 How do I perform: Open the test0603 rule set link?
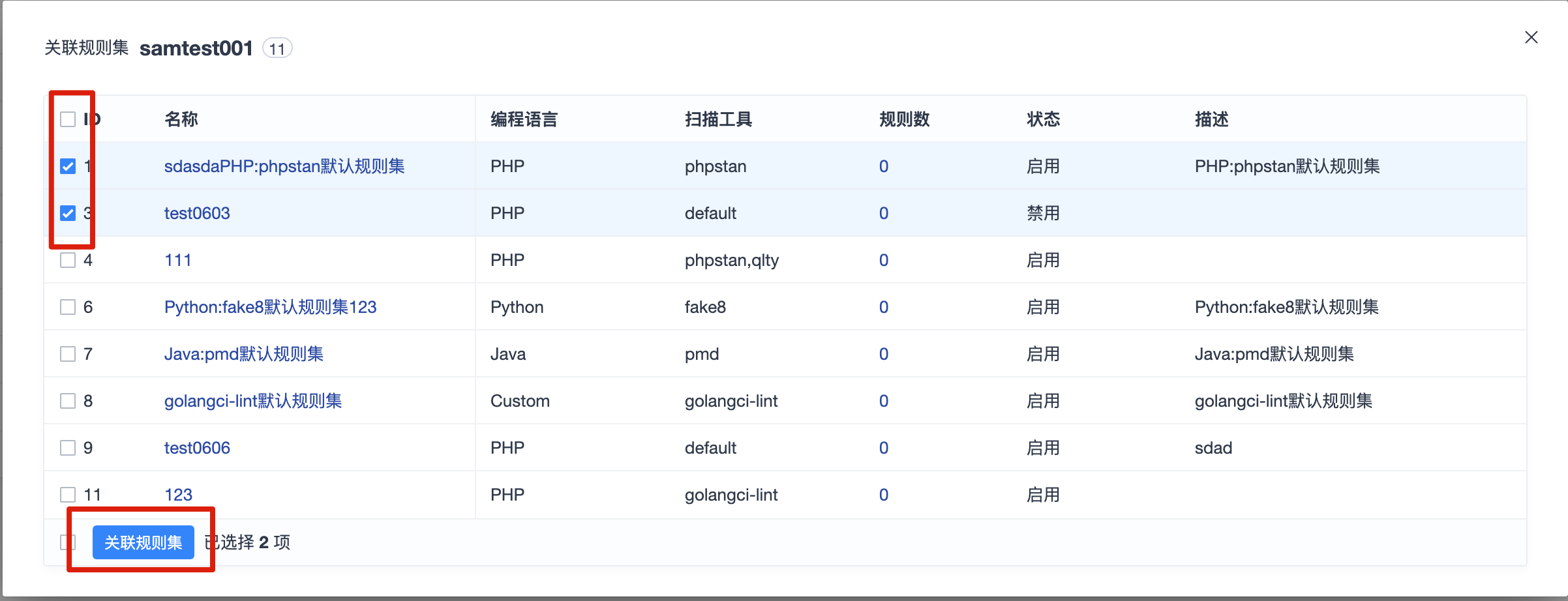point(197,213)
